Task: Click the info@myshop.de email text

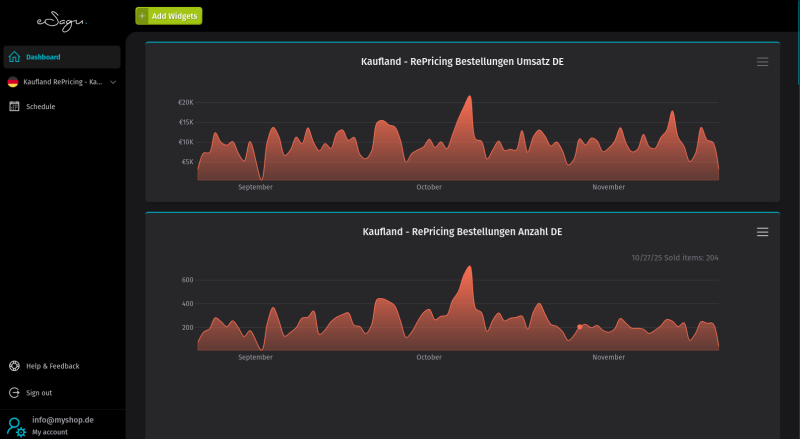Action: point(63,420)
